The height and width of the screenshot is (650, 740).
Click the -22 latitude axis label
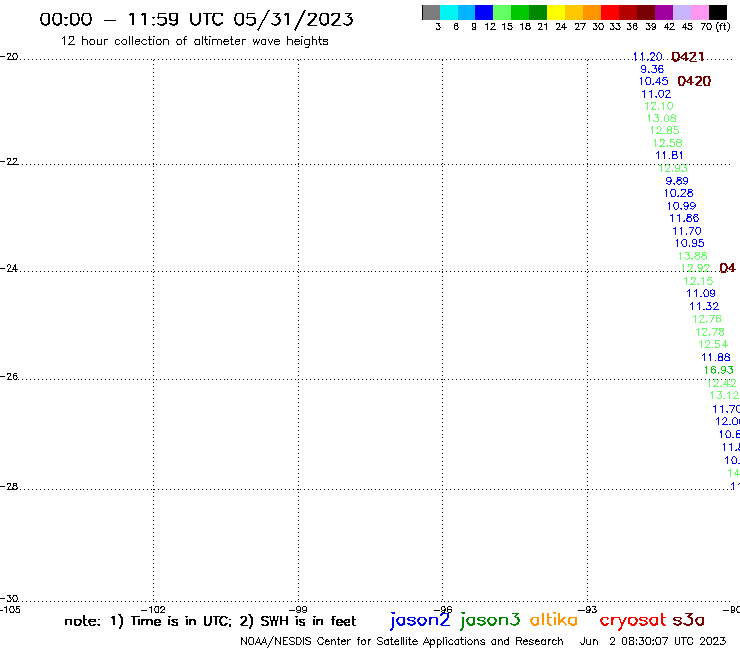[9, 161]
